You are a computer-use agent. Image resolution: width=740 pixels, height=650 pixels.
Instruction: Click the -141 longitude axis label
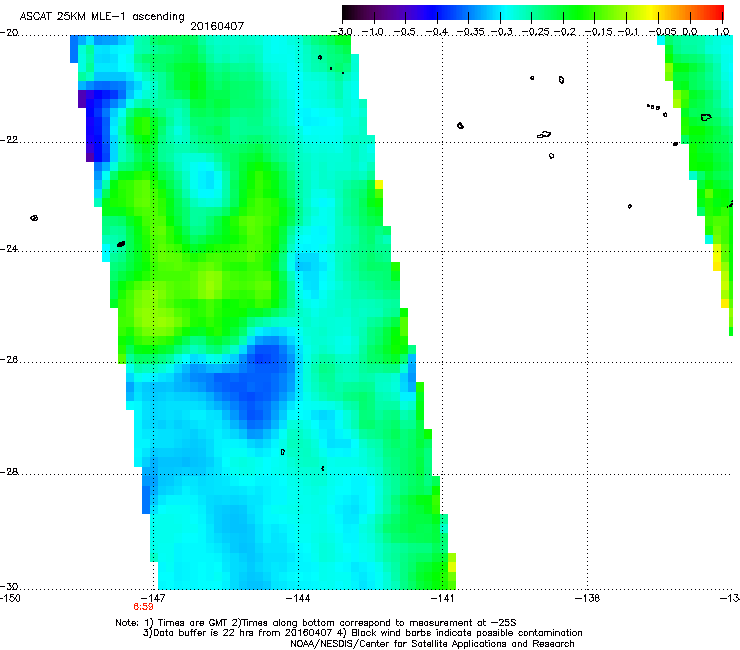tap(443, 598)
